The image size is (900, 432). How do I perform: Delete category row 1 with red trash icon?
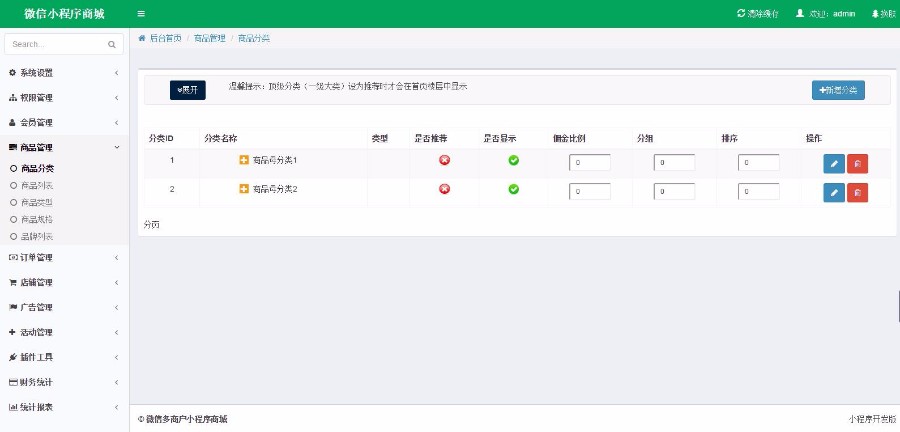tap(858, 164)
